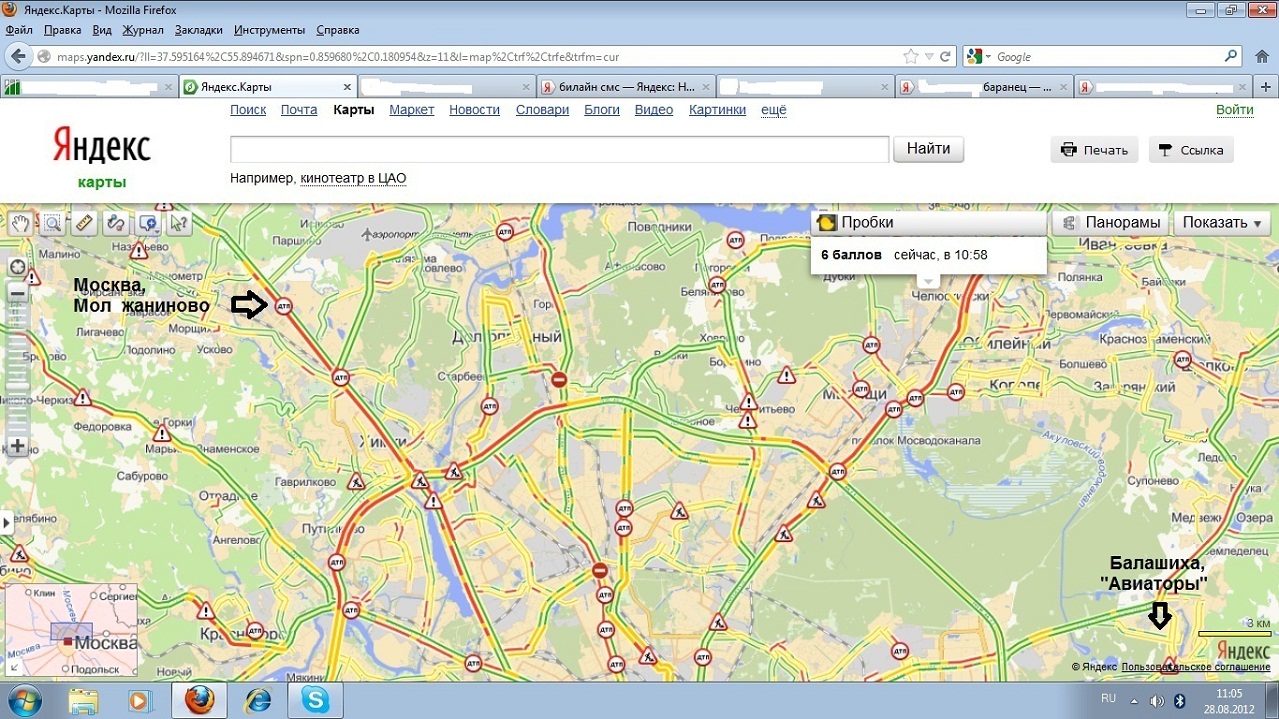Open the ещё more services link
The width and height of the screenshot is (1279, 719).
(x=774, y=110)
